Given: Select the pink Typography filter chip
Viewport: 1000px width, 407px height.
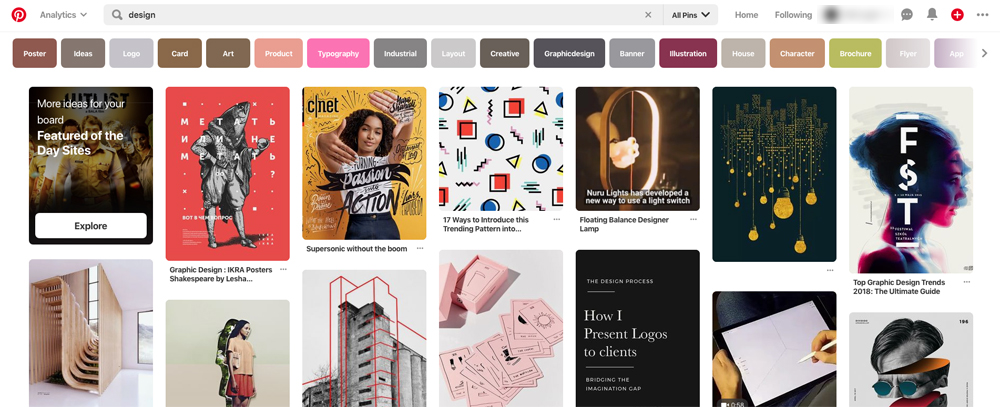Looking at the screenshot, I should pyautogui.click(x=338, y=54).
